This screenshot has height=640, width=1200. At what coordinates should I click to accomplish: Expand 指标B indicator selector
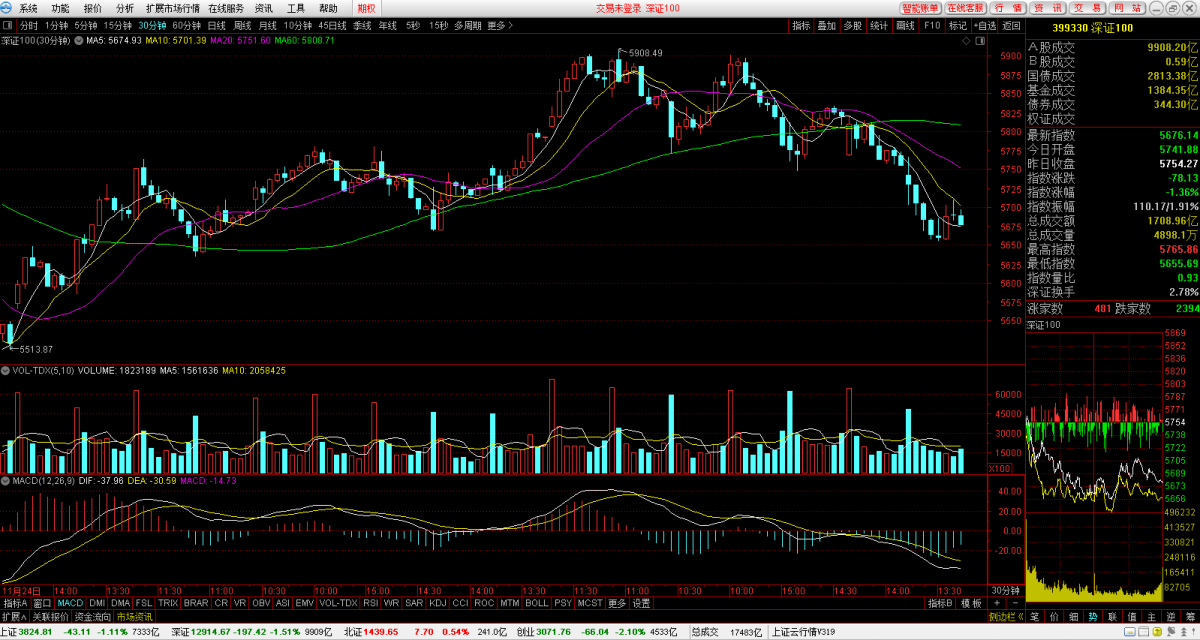pos(940,604)
